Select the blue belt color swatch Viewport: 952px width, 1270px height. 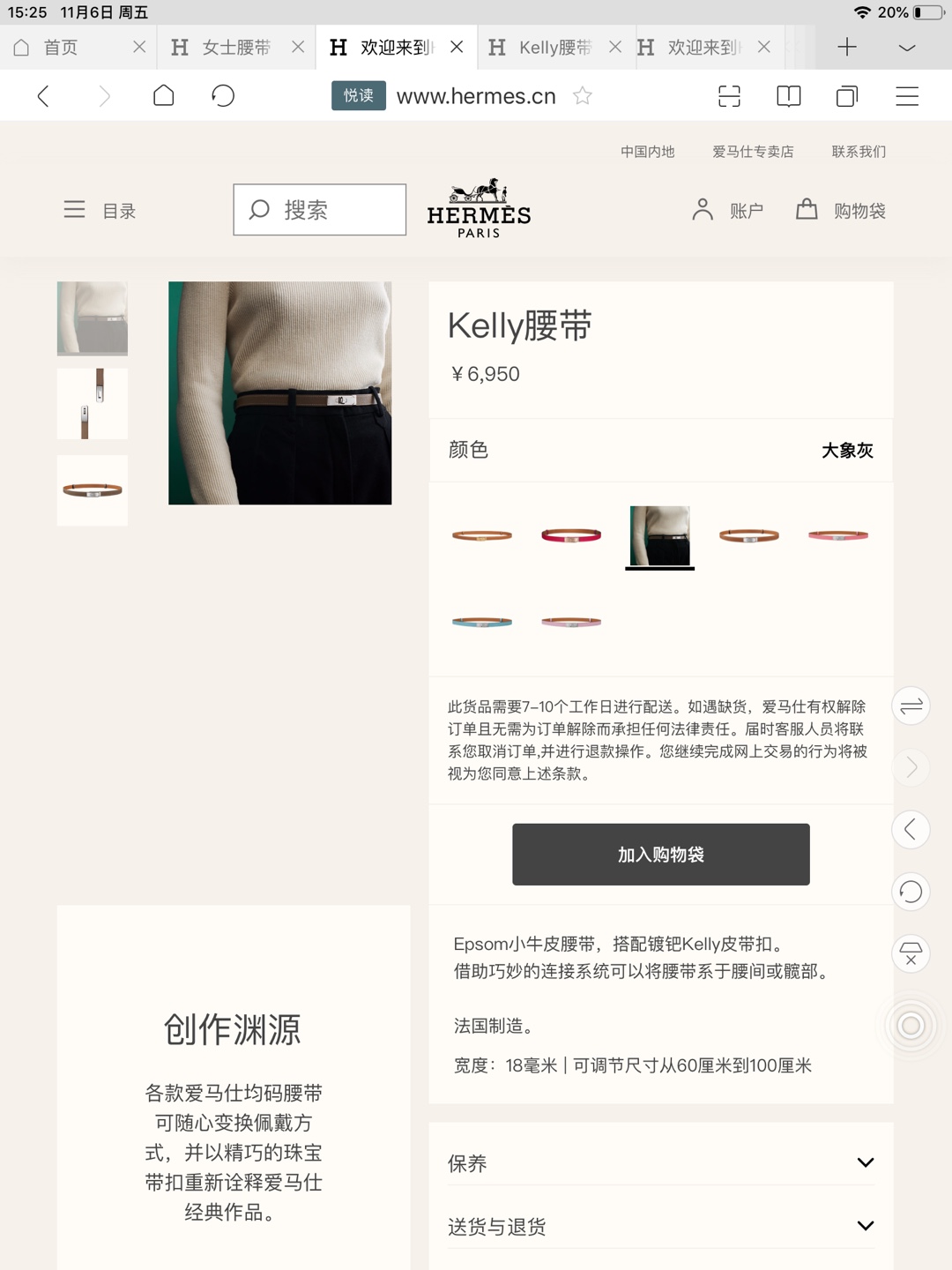[x=482, y=622]
